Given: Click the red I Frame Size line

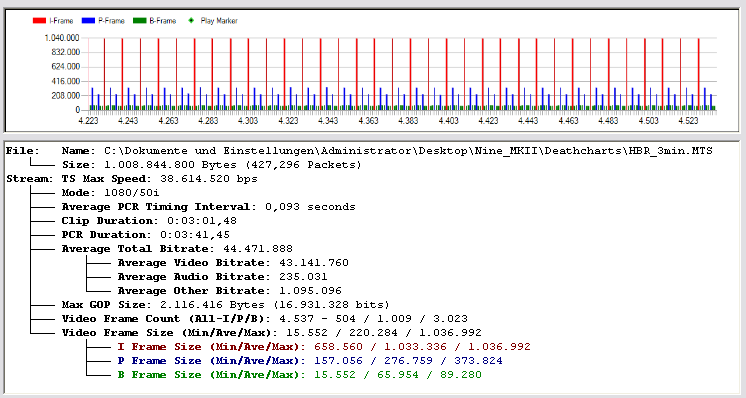Looking at the screenshot, I should tap(324, 347).
